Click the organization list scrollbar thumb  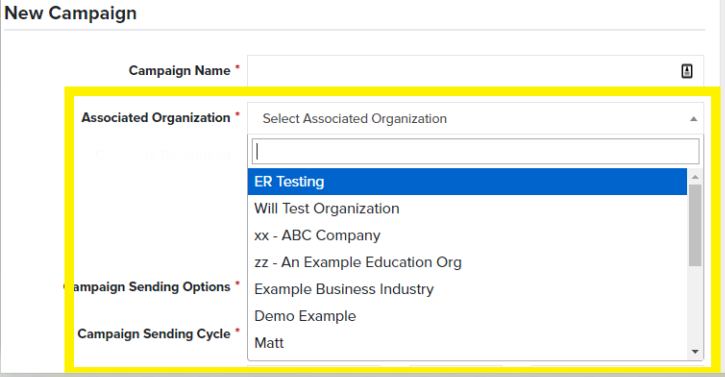pyautogui.click(x=695, y=225)
